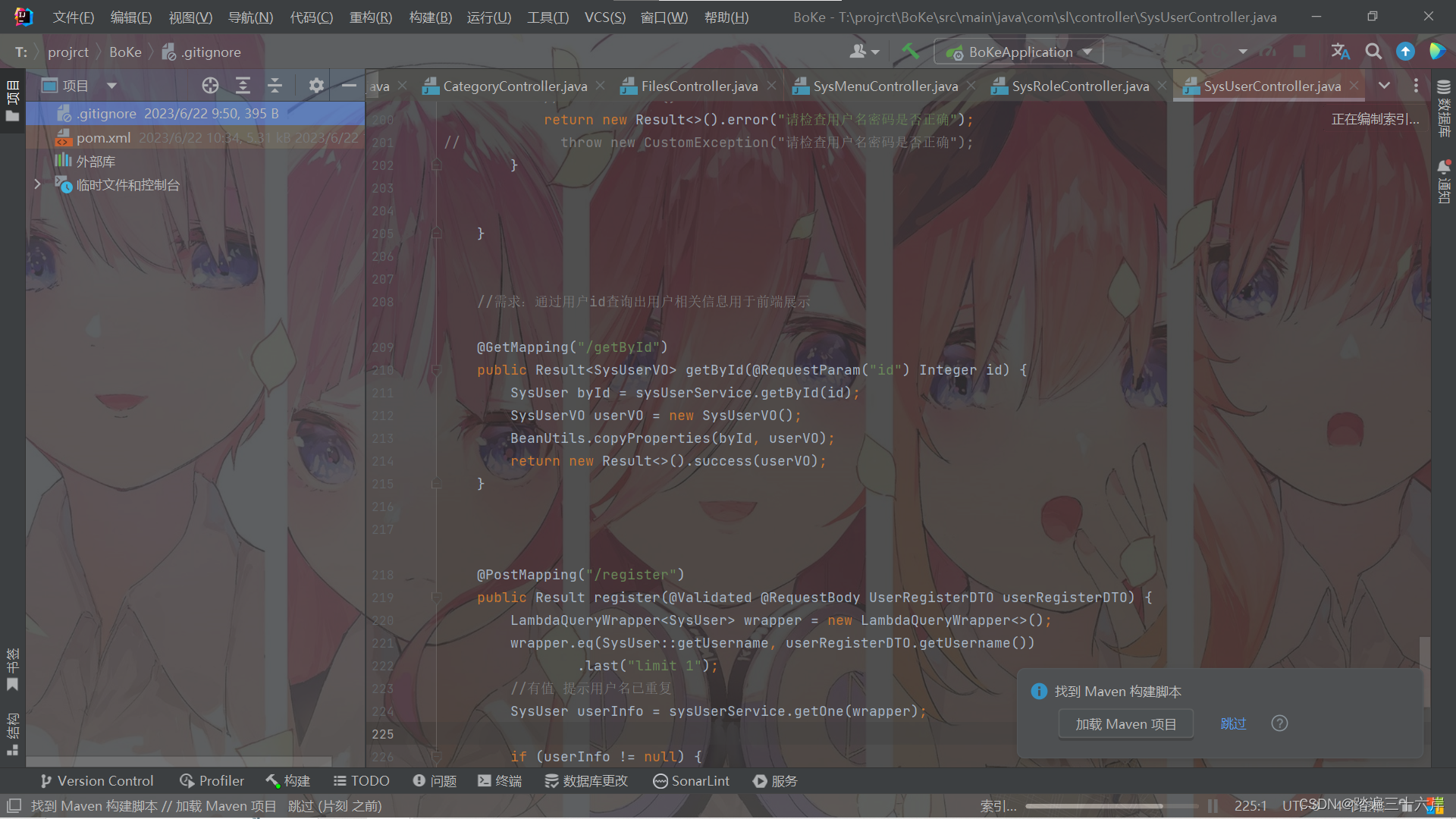
Task: Open the Version Control tool window
Action: click(96, 781)
